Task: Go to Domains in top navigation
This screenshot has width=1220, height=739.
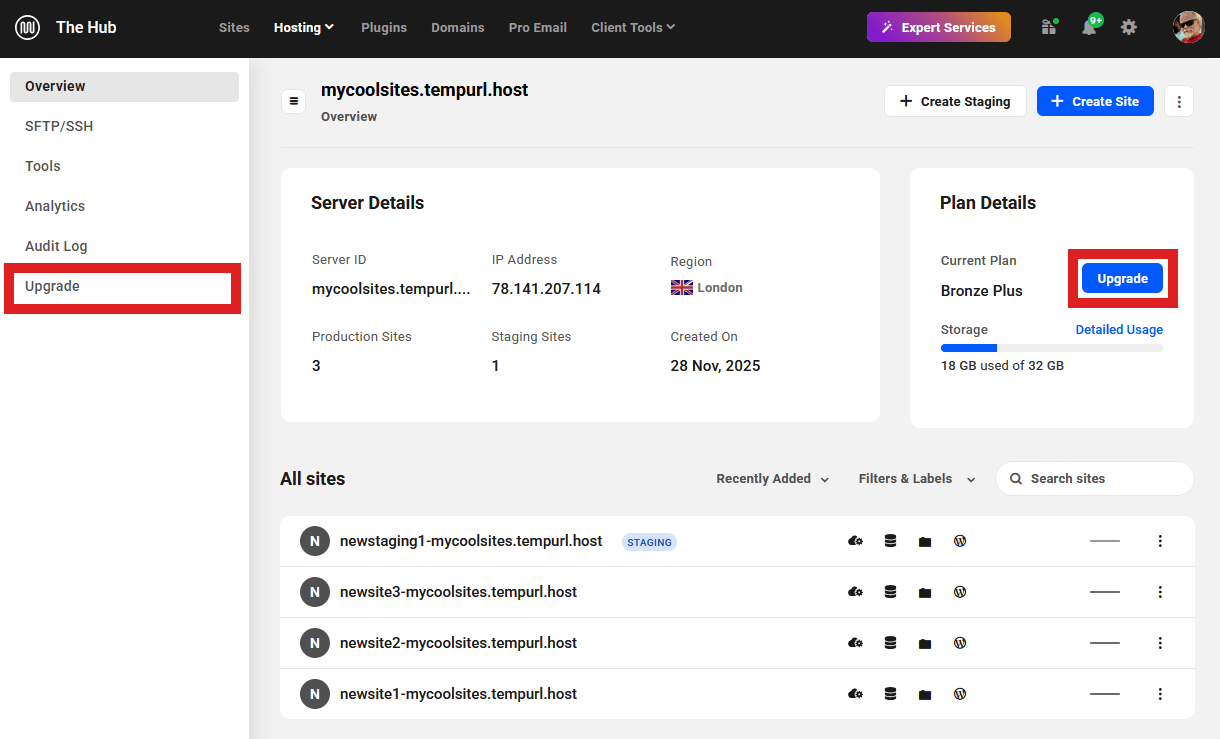Action: click(x=458, y=27)
